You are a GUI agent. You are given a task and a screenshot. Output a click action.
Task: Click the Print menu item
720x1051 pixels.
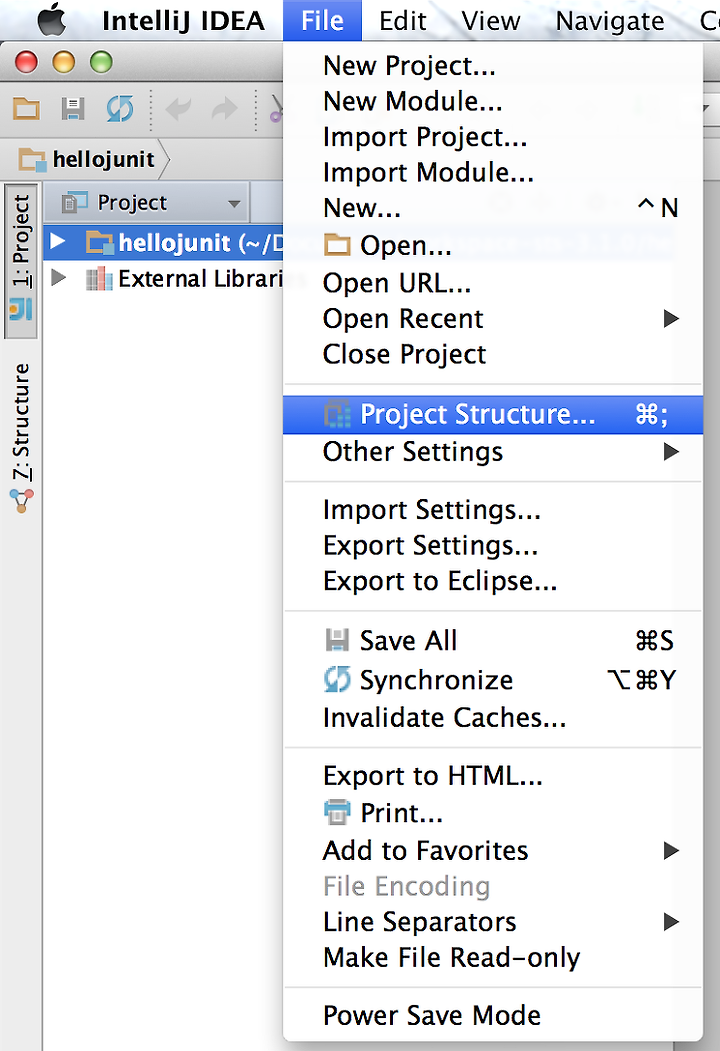(400, 813)
